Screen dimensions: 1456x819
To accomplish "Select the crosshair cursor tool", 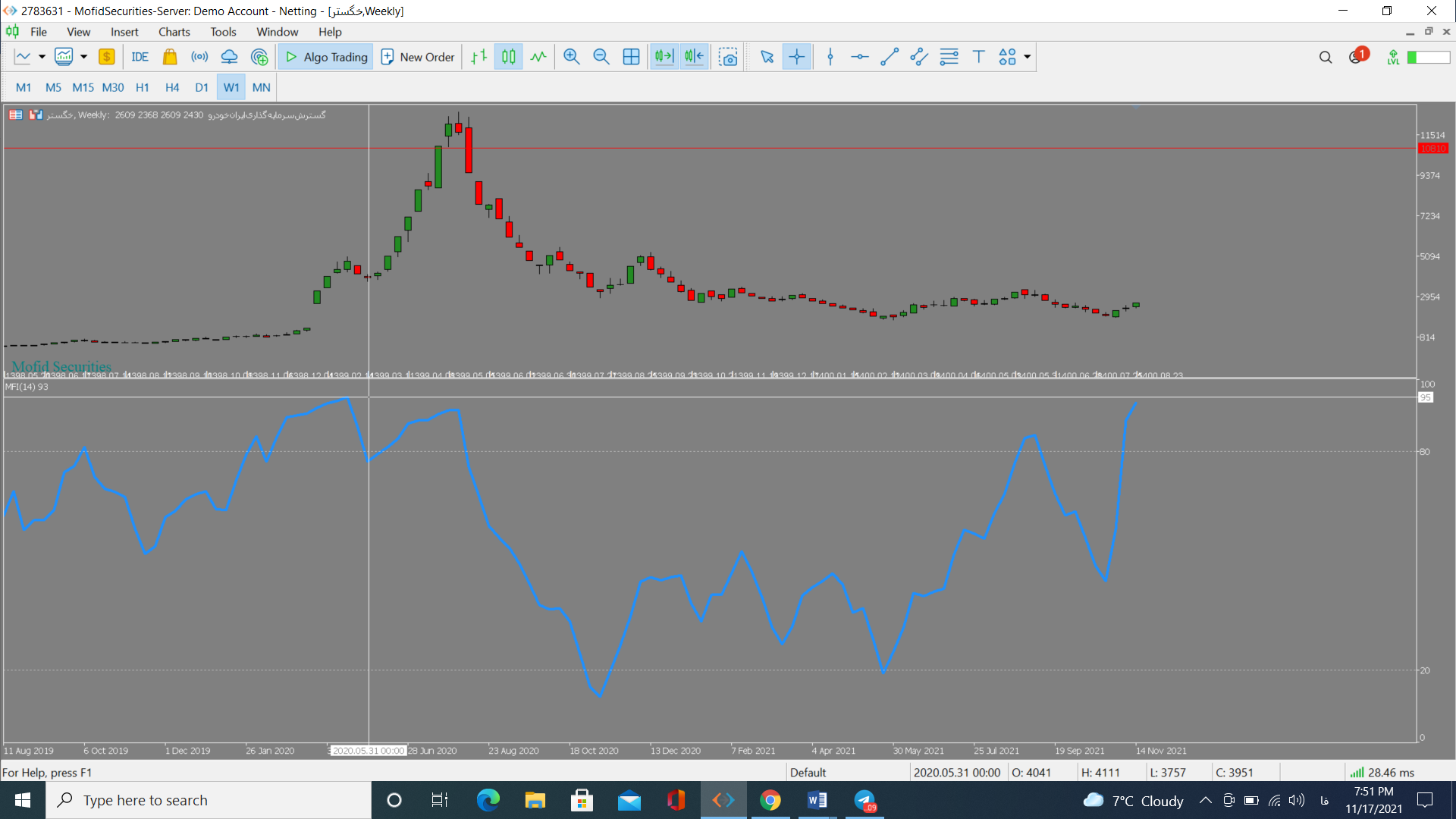I will (797, 57).
